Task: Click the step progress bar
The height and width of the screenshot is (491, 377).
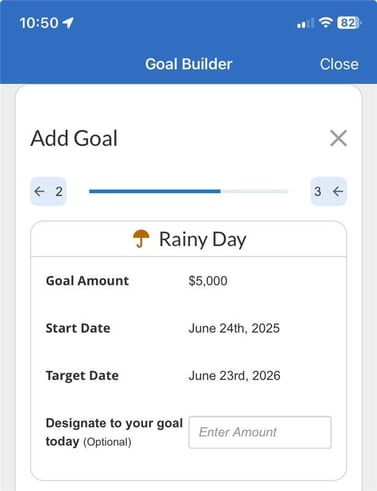Action: pos(188,191)
